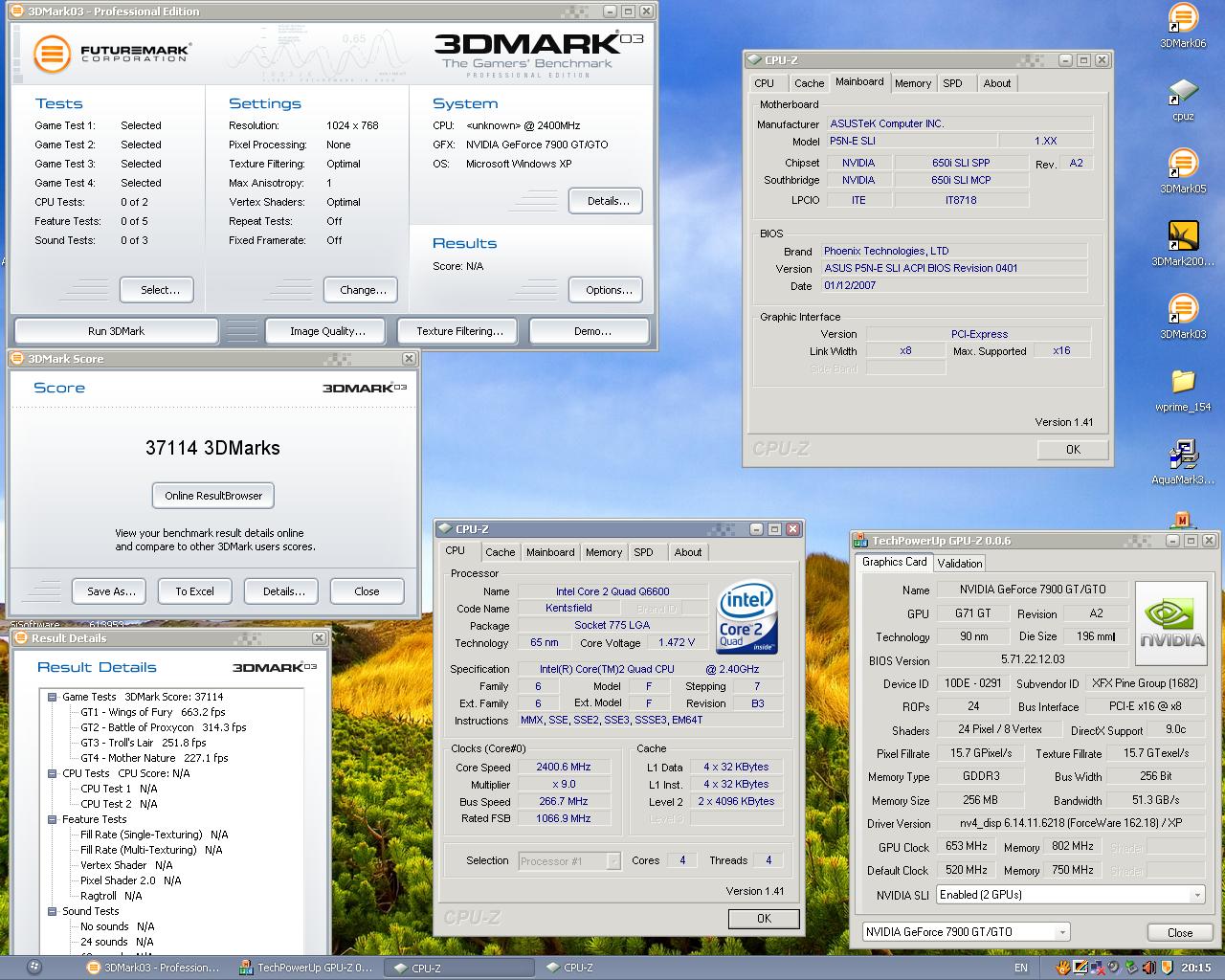Viewport: 1225px width, 980px height.
Task: Open SPD tab in motherboard CPU-Z window
Action: [952, 83]
